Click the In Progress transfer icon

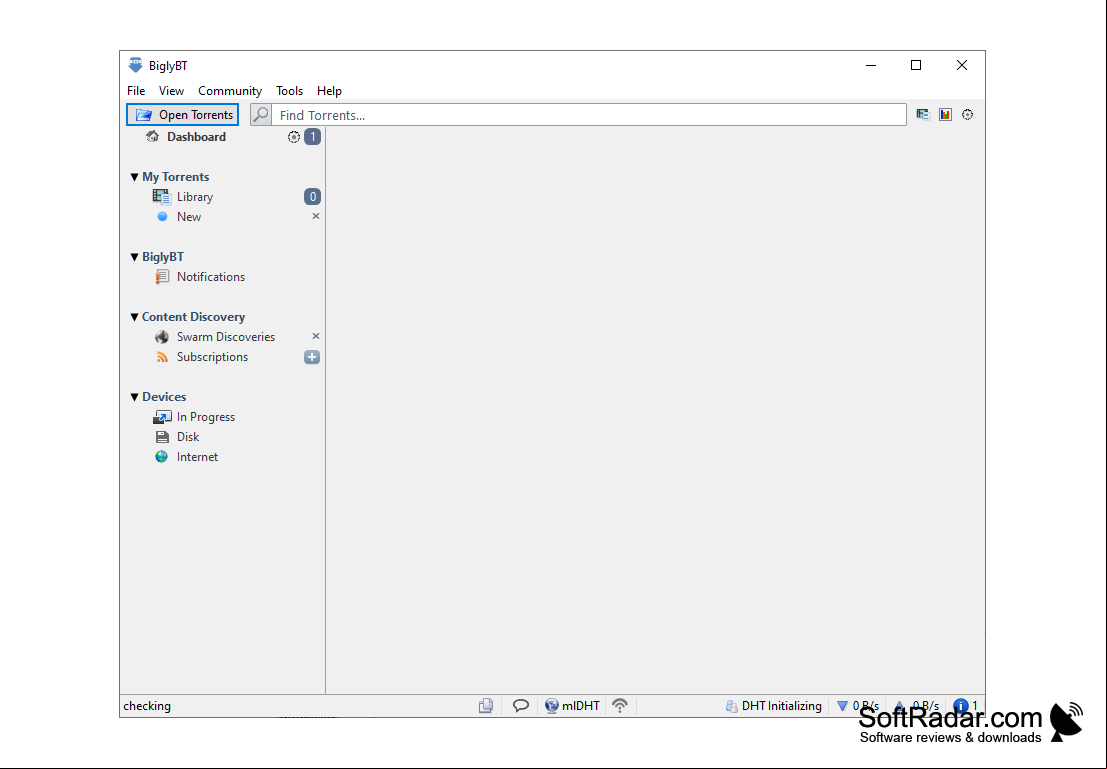click(x=162, y=417)
